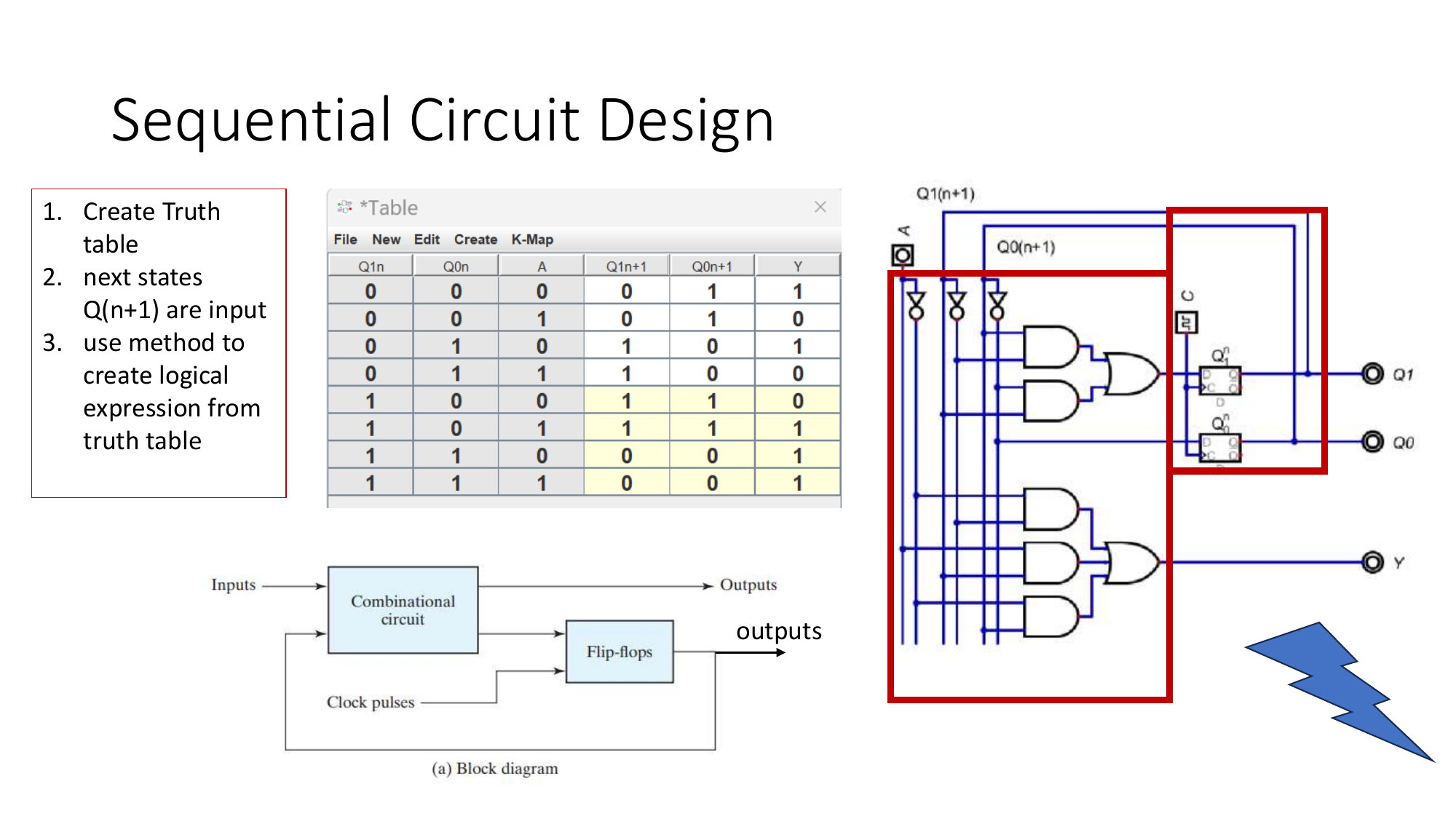
Task: Click the Table window title icon
Action: pyautogui.click(x=344, y=207)
